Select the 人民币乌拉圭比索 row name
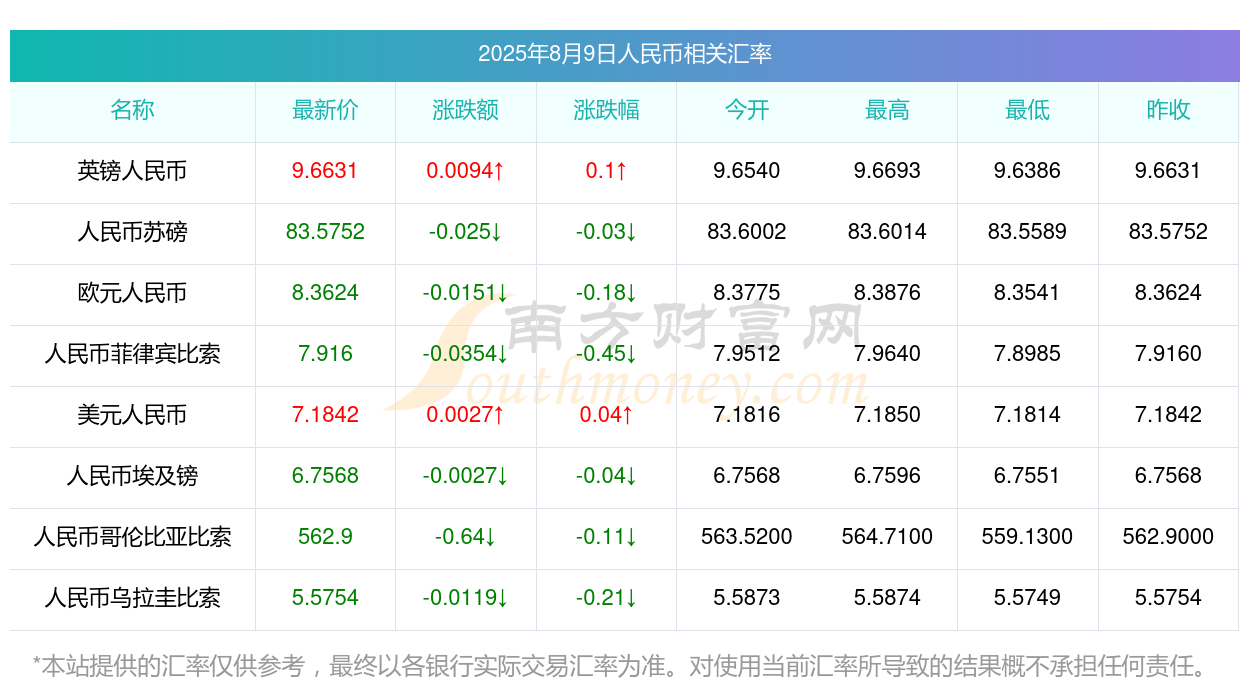 [132, 598]
